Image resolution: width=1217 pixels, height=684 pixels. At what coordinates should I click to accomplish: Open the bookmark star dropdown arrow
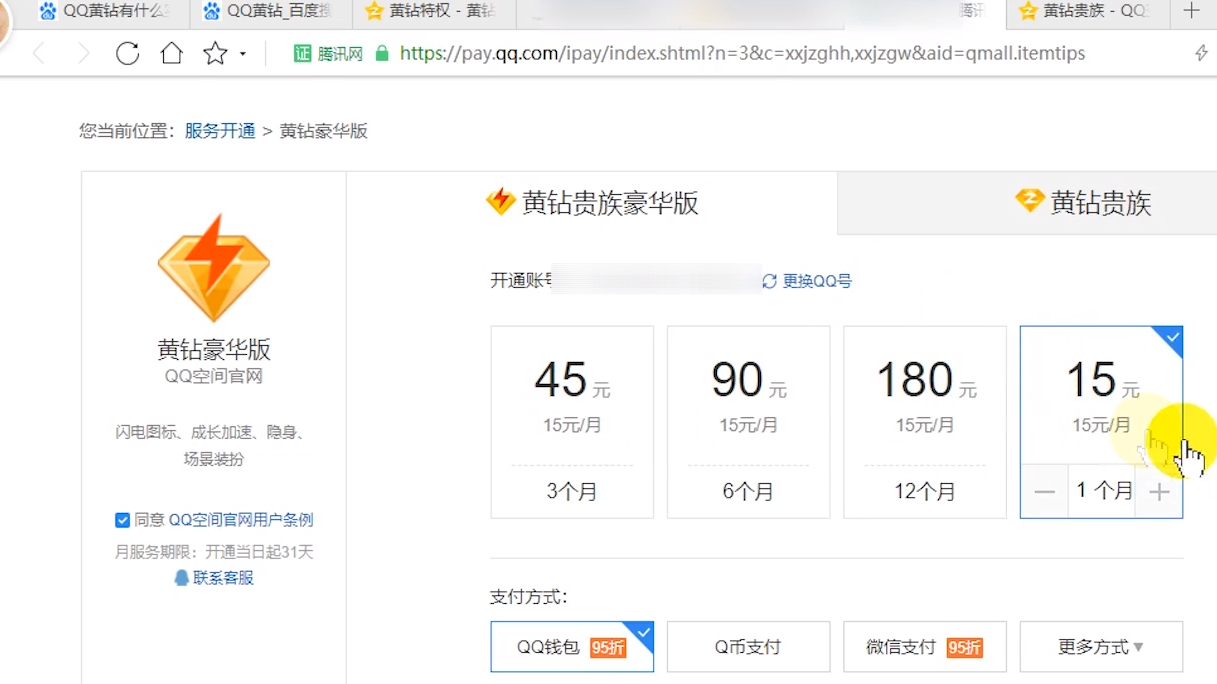point(243,54)
